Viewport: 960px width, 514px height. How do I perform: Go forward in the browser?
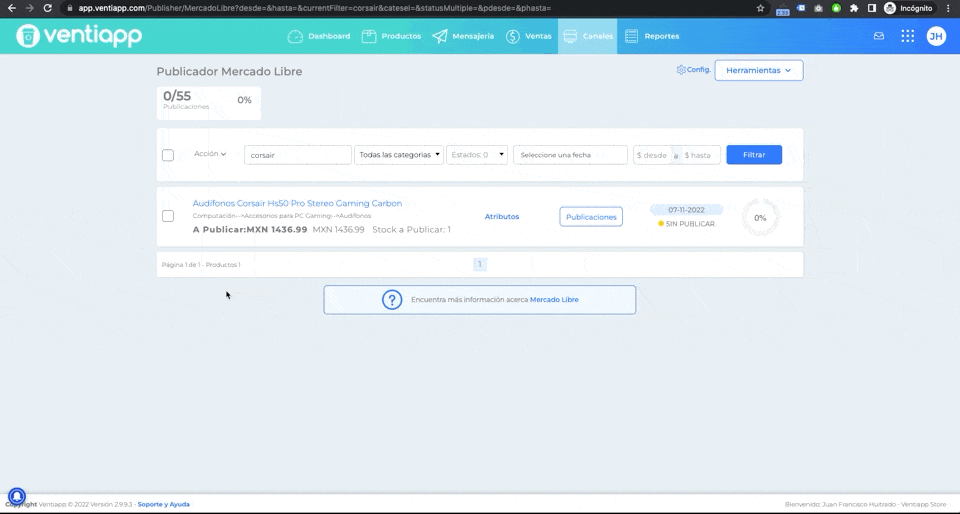(29, 8)
